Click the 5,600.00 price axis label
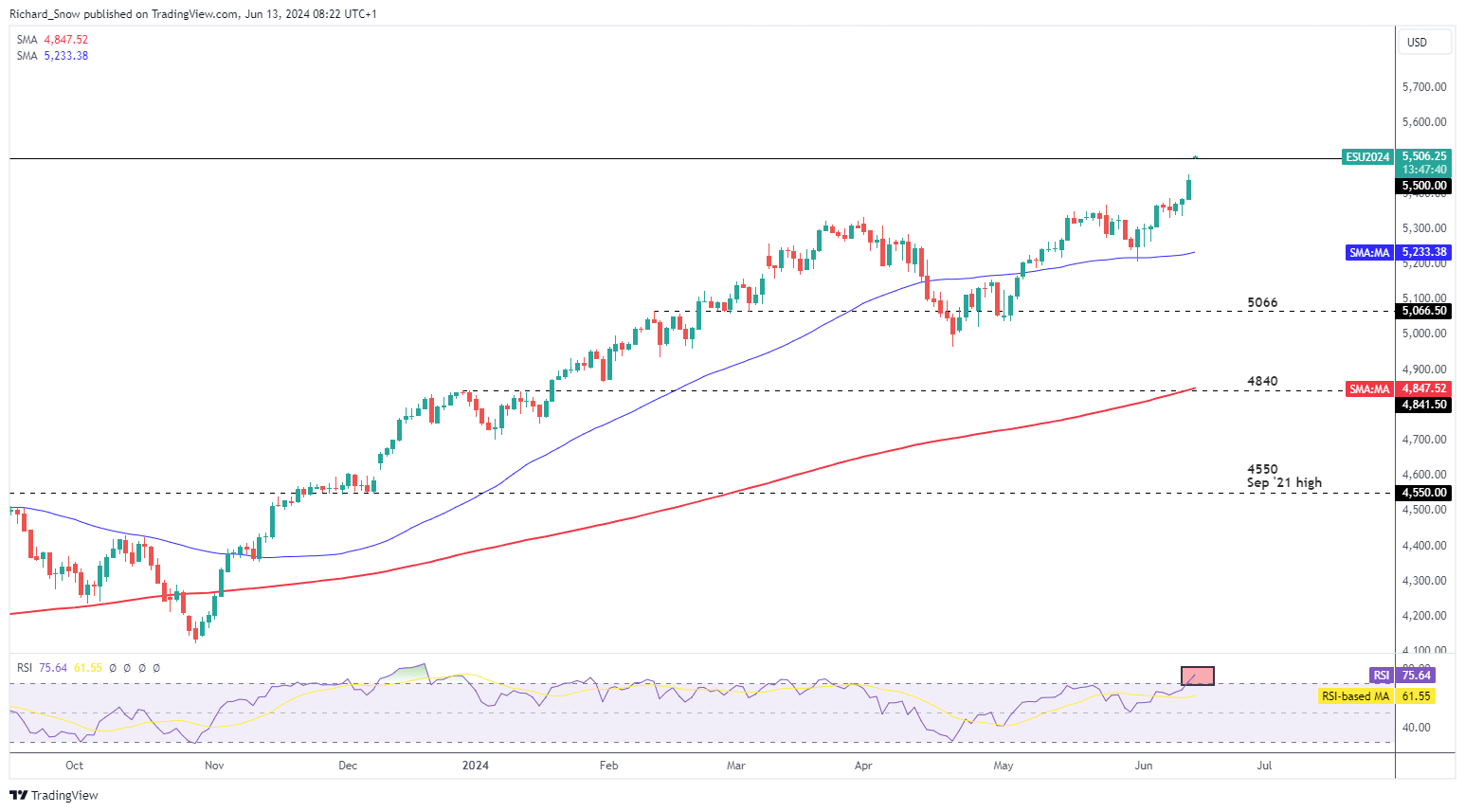 [1424, 122]
